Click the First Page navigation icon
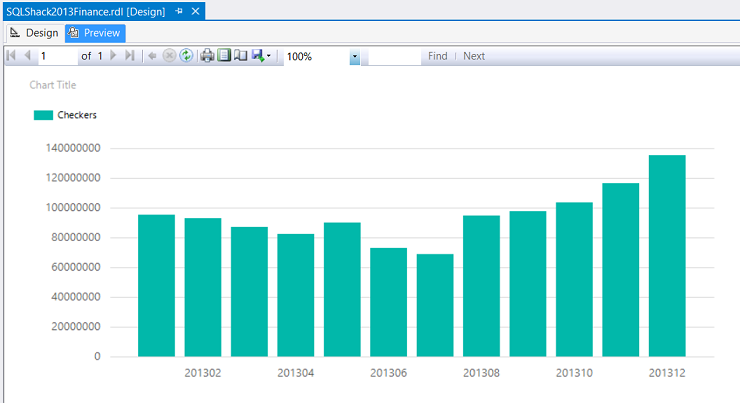Image resolution: width=740 pixels, height=403 pixels. 11,56
